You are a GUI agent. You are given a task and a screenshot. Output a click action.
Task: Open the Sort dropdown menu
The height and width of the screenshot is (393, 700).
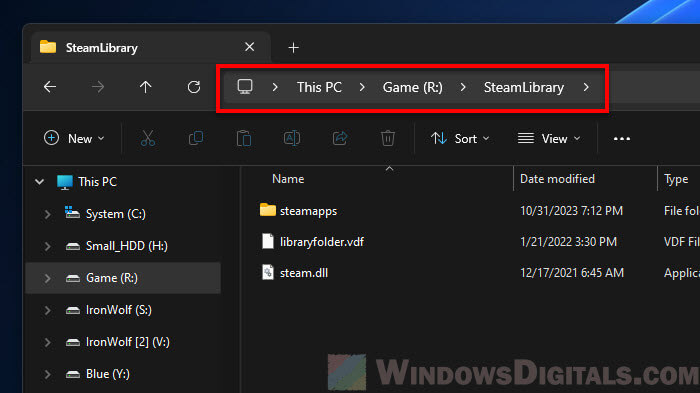click(x=460, y=138)
